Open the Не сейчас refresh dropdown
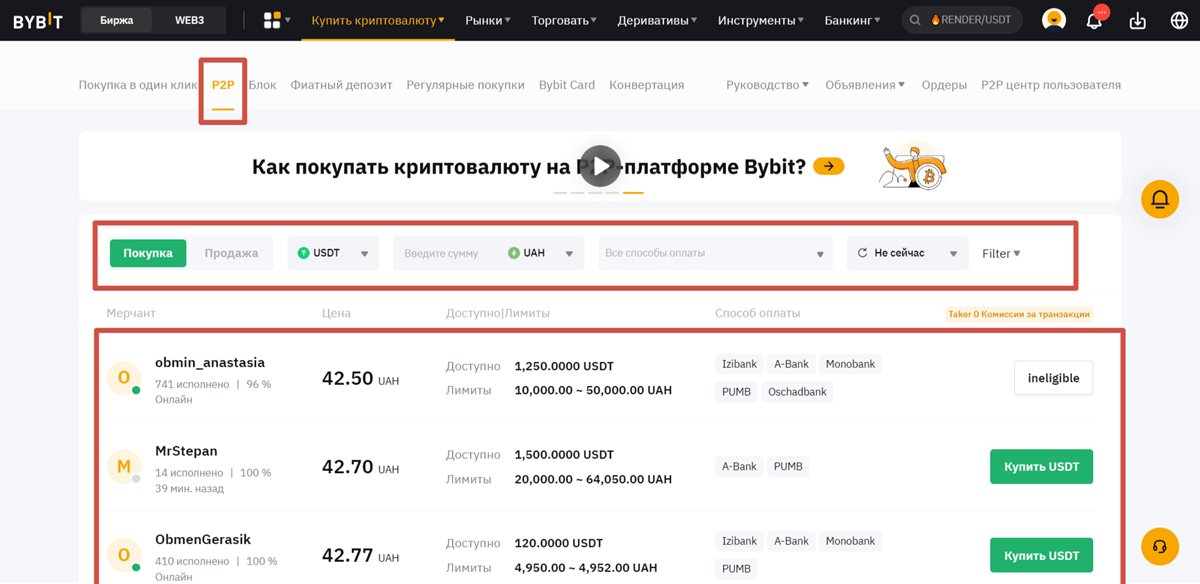1200x584 pixels. click(x=907, y=253)
